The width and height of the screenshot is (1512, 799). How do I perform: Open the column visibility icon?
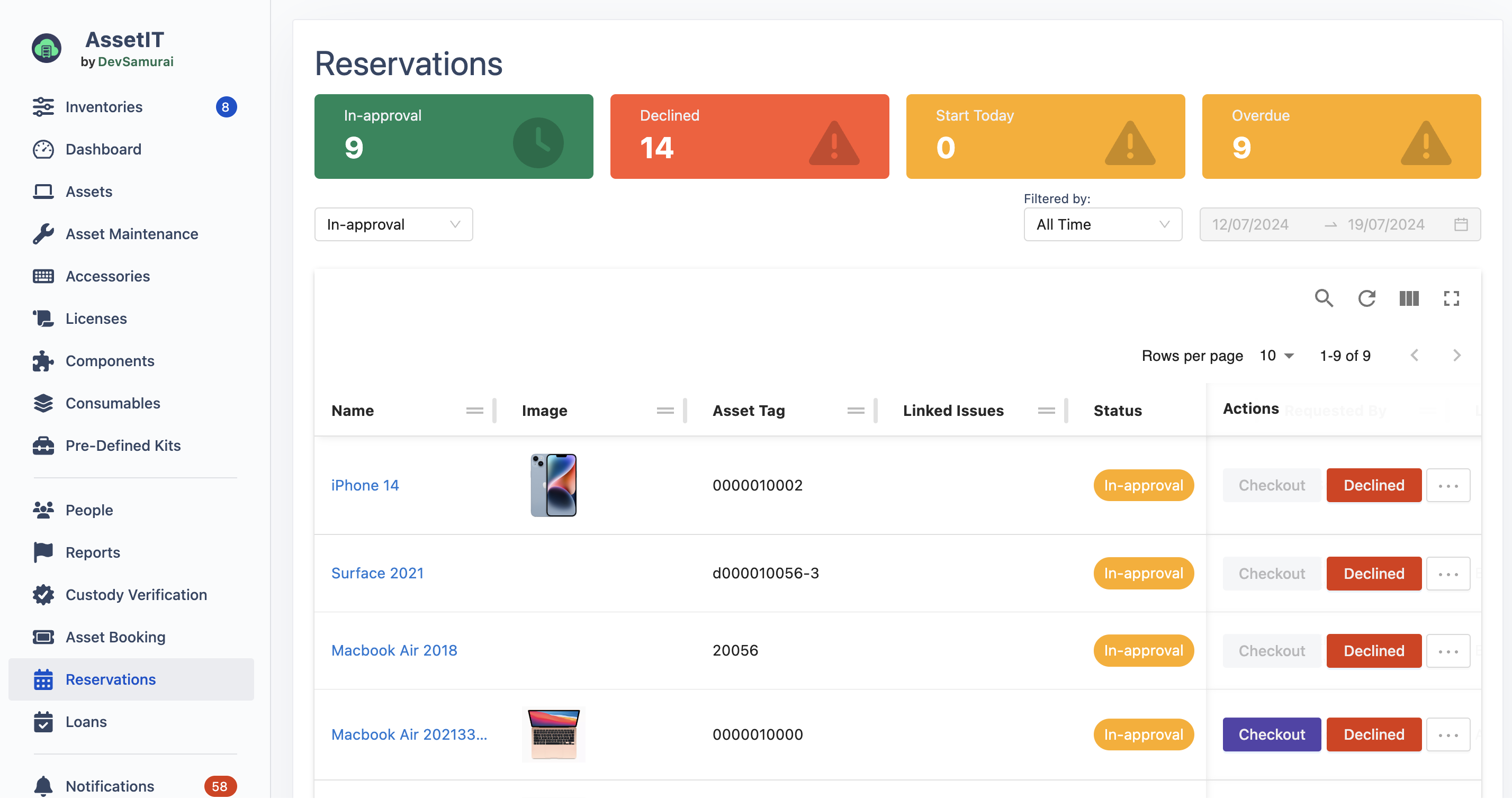1408,298
